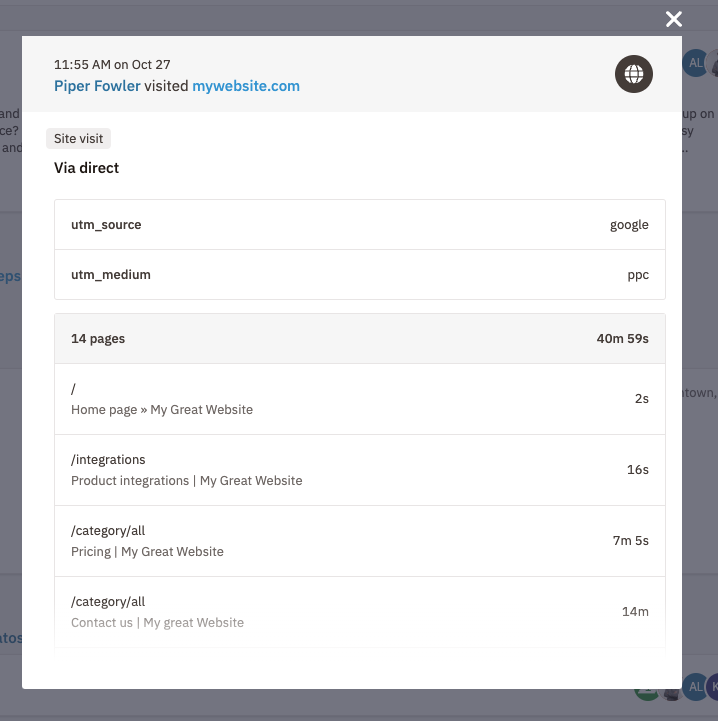
Task: Click the AL avatar behind the modal's top right
Action: [x=695, y=63]
